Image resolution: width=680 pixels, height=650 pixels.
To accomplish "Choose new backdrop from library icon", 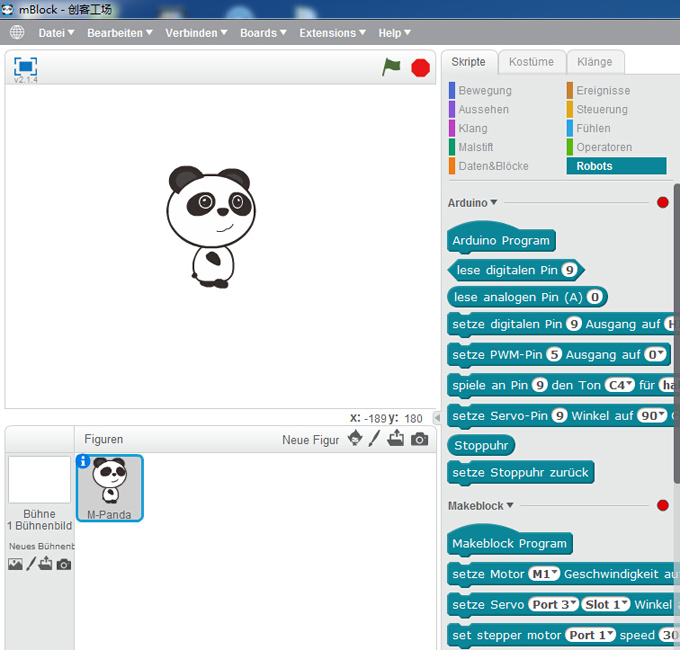I will pos(15,564).
